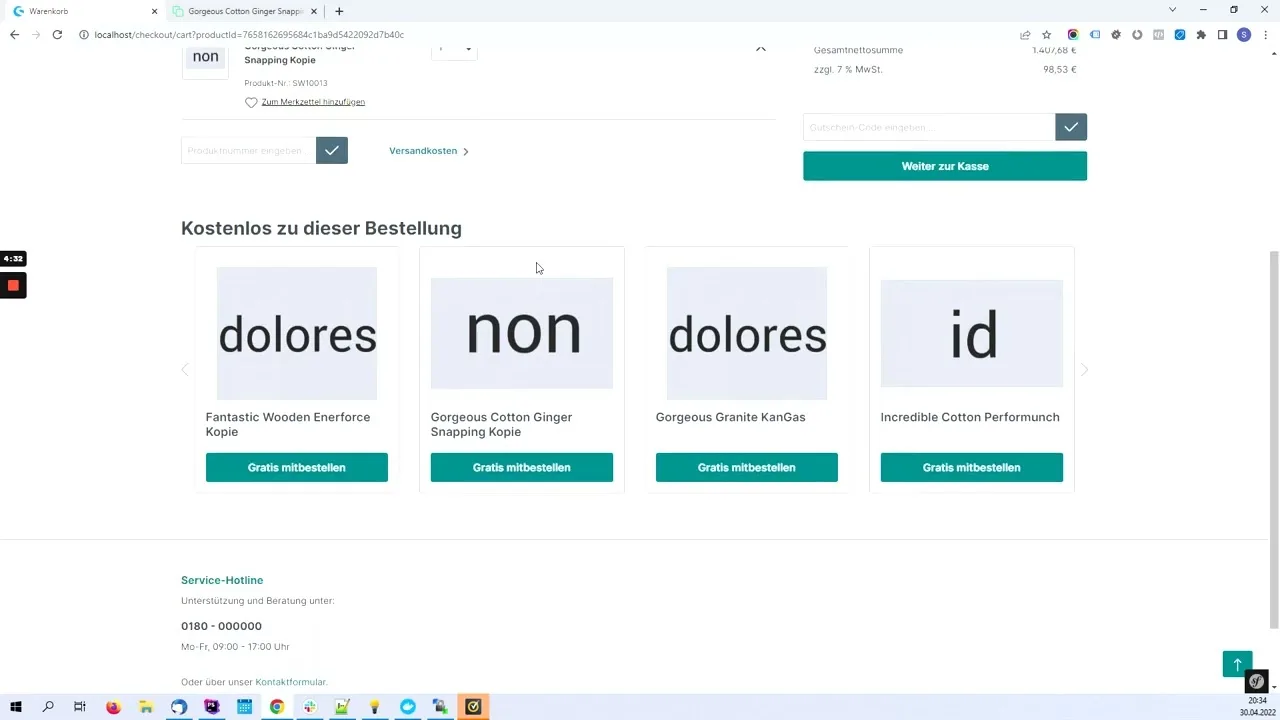Open a new browser tab
This screenshot has height=720, width=1280.
tap(339, 11)
